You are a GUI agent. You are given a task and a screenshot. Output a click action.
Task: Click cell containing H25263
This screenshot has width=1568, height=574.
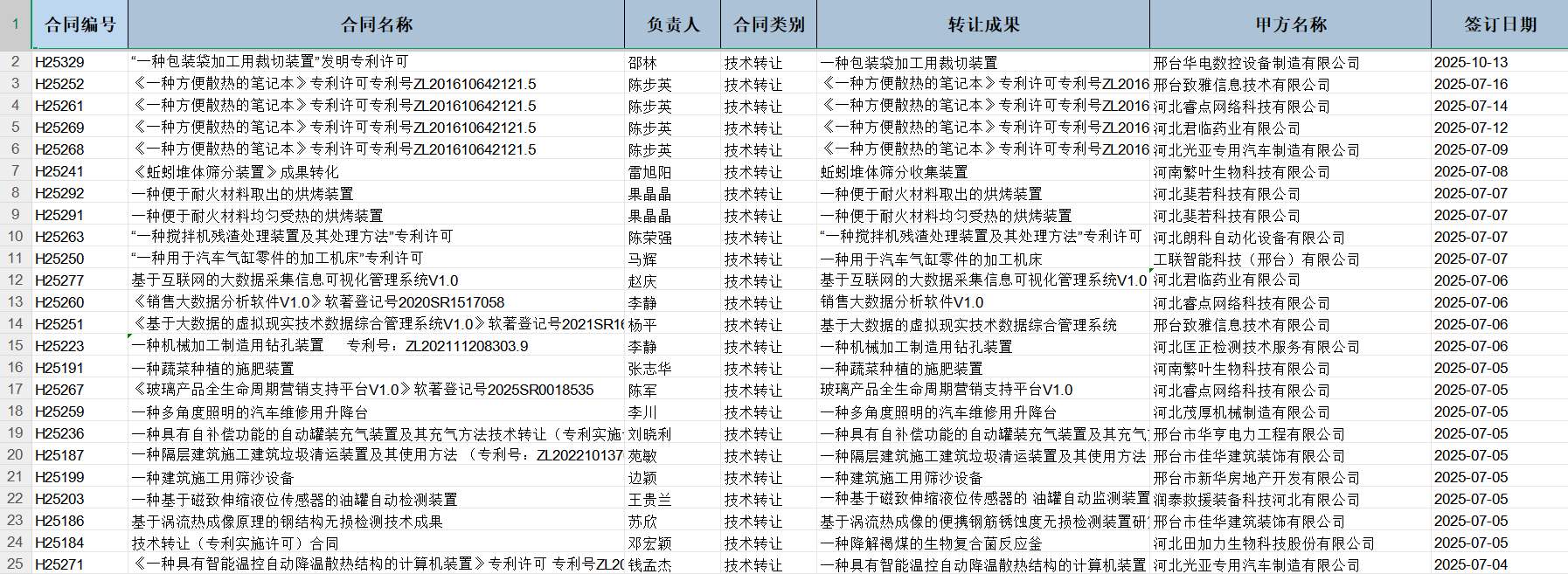point(80,237)
